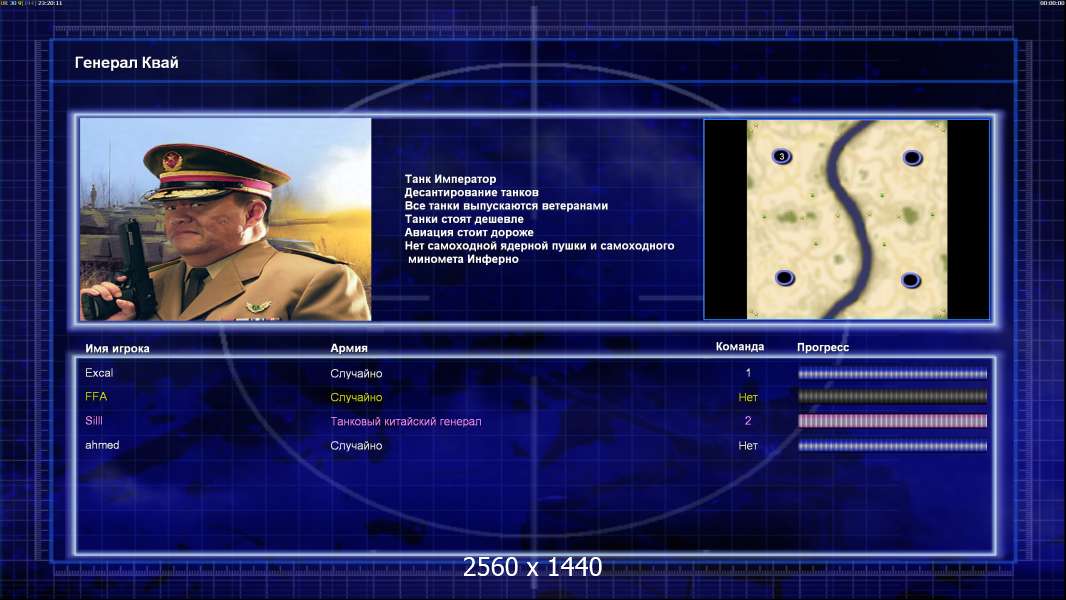
Task: Select the 'Танк Император' line
Action: tap(450, 179)
